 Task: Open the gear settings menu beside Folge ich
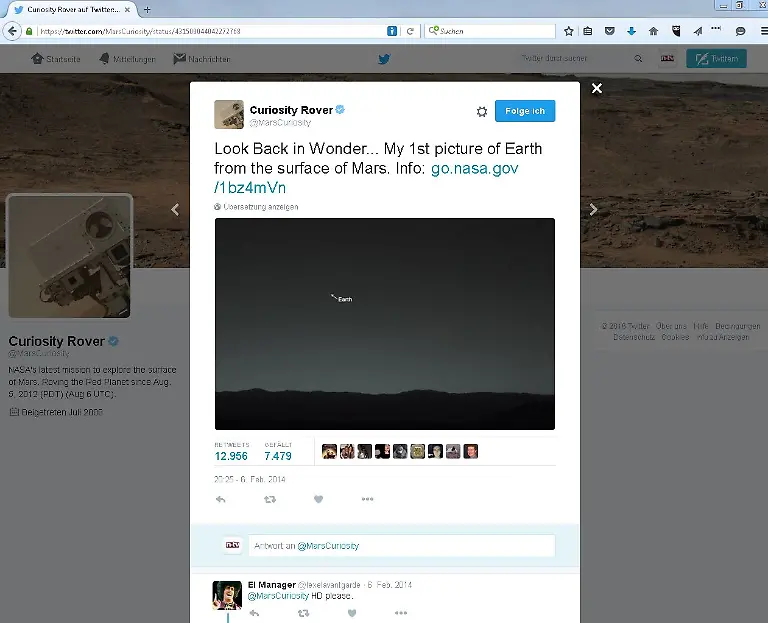pyautogui.click(x=481, y=112)
